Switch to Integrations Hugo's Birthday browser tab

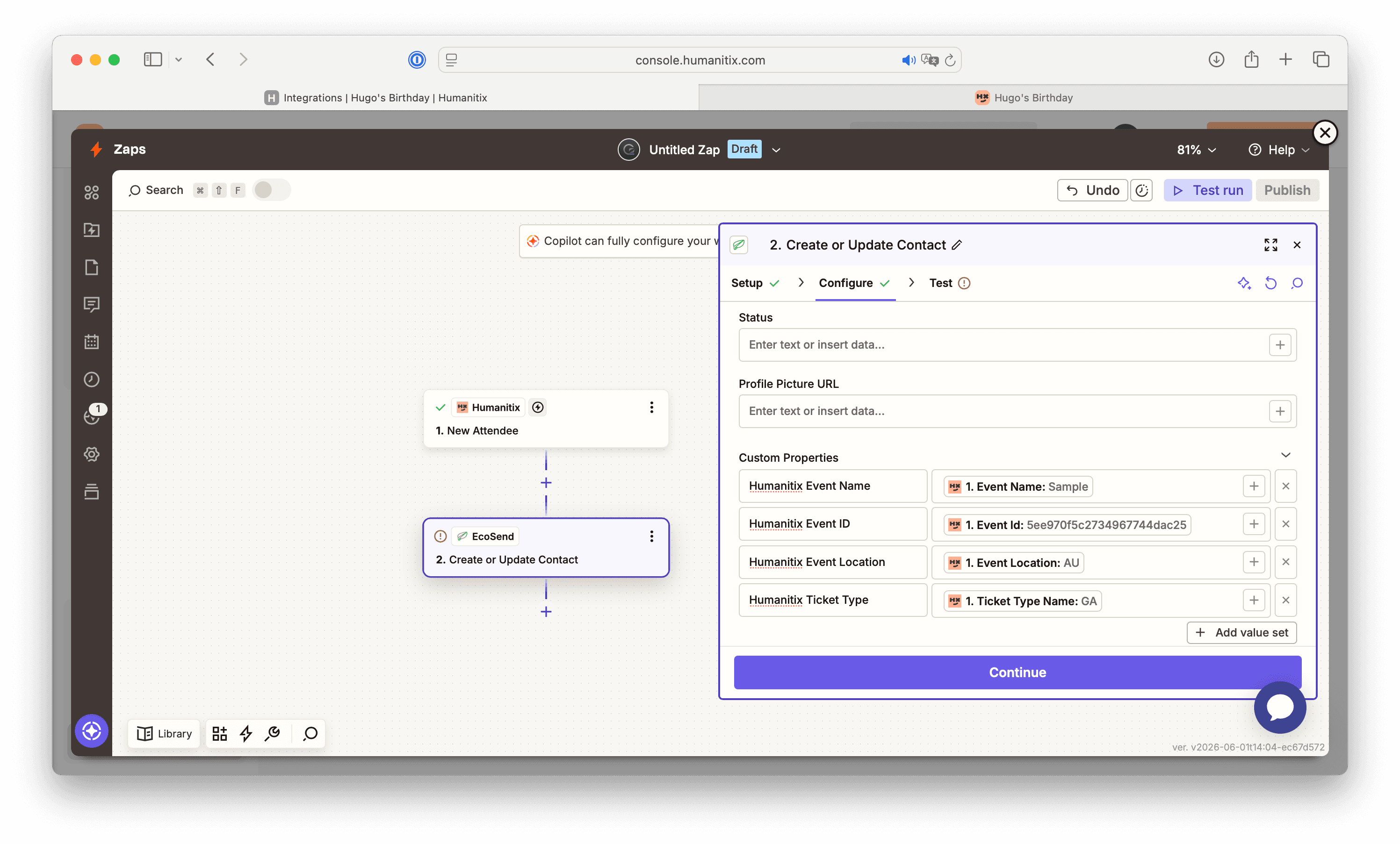click(x=375, y=98)
